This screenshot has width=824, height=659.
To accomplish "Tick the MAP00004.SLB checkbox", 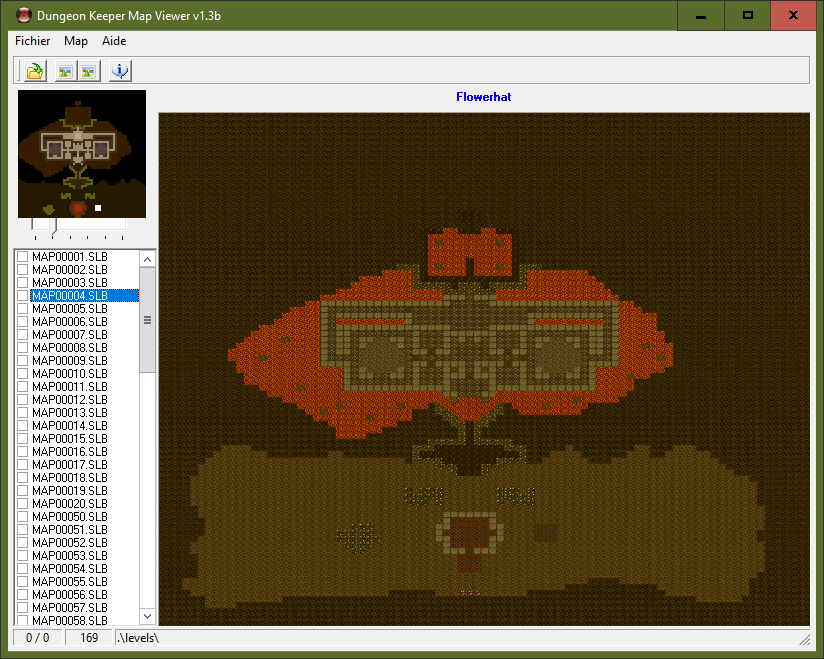I will (x=23, y=295).
